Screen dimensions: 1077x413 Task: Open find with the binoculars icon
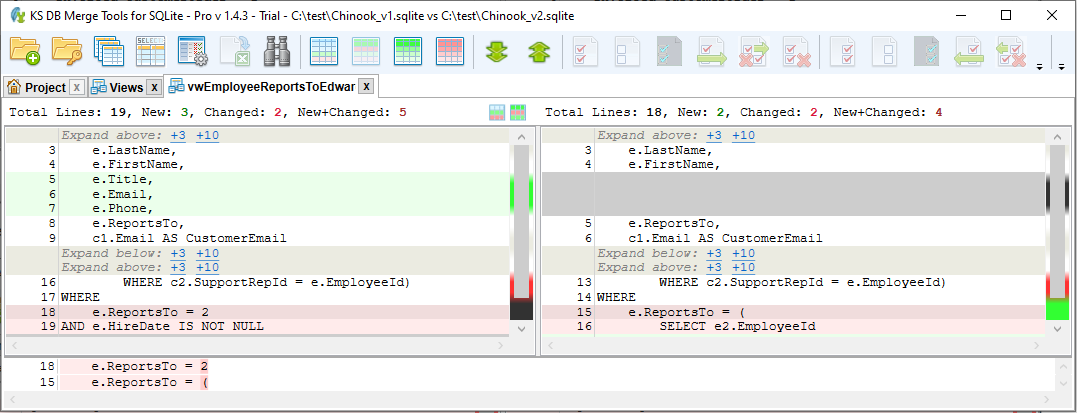coord(275,52)
